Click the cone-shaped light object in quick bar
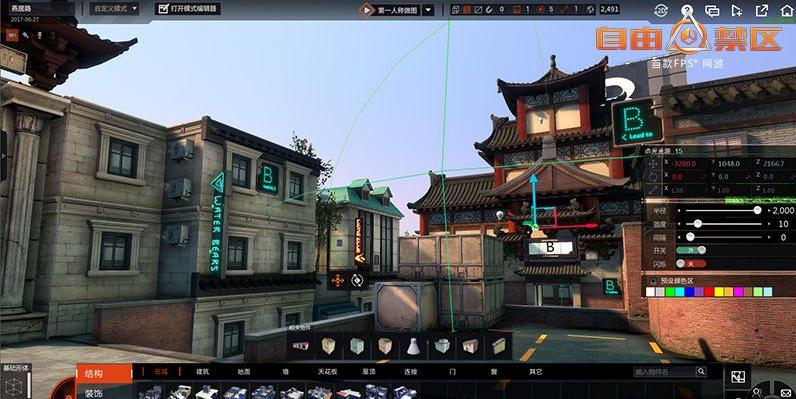The image size is (796, 399). coord(413,346)
